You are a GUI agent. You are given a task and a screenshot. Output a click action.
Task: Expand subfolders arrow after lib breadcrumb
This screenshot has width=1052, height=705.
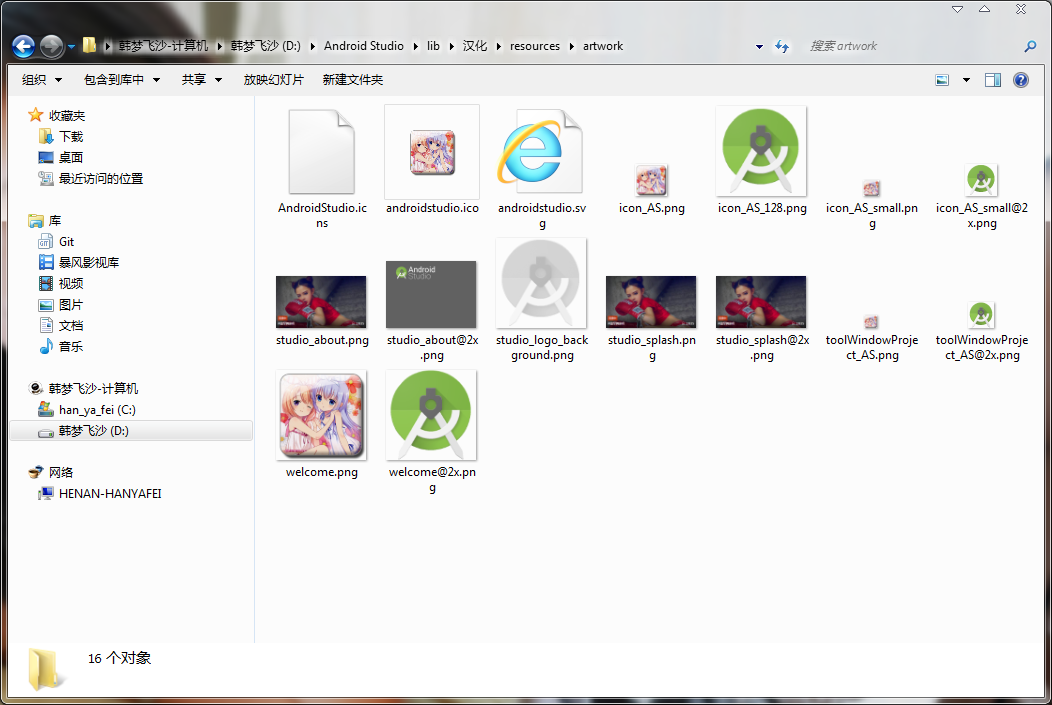click(x=452, y=46)
